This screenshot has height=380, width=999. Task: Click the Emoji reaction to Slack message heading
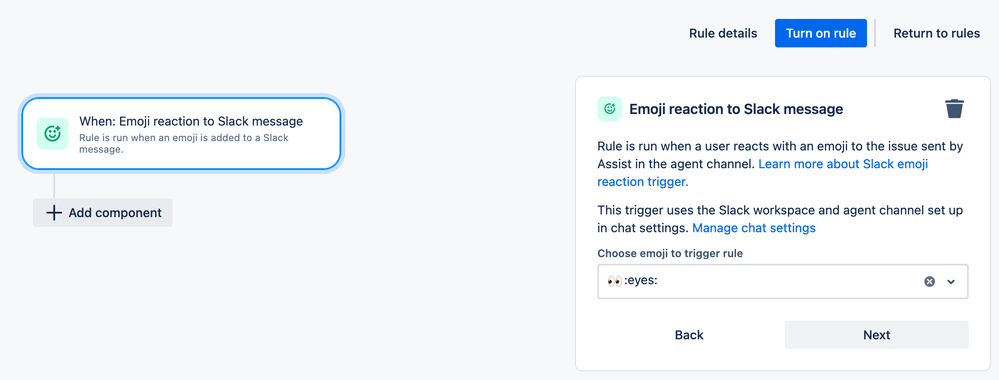pos(736,109)
